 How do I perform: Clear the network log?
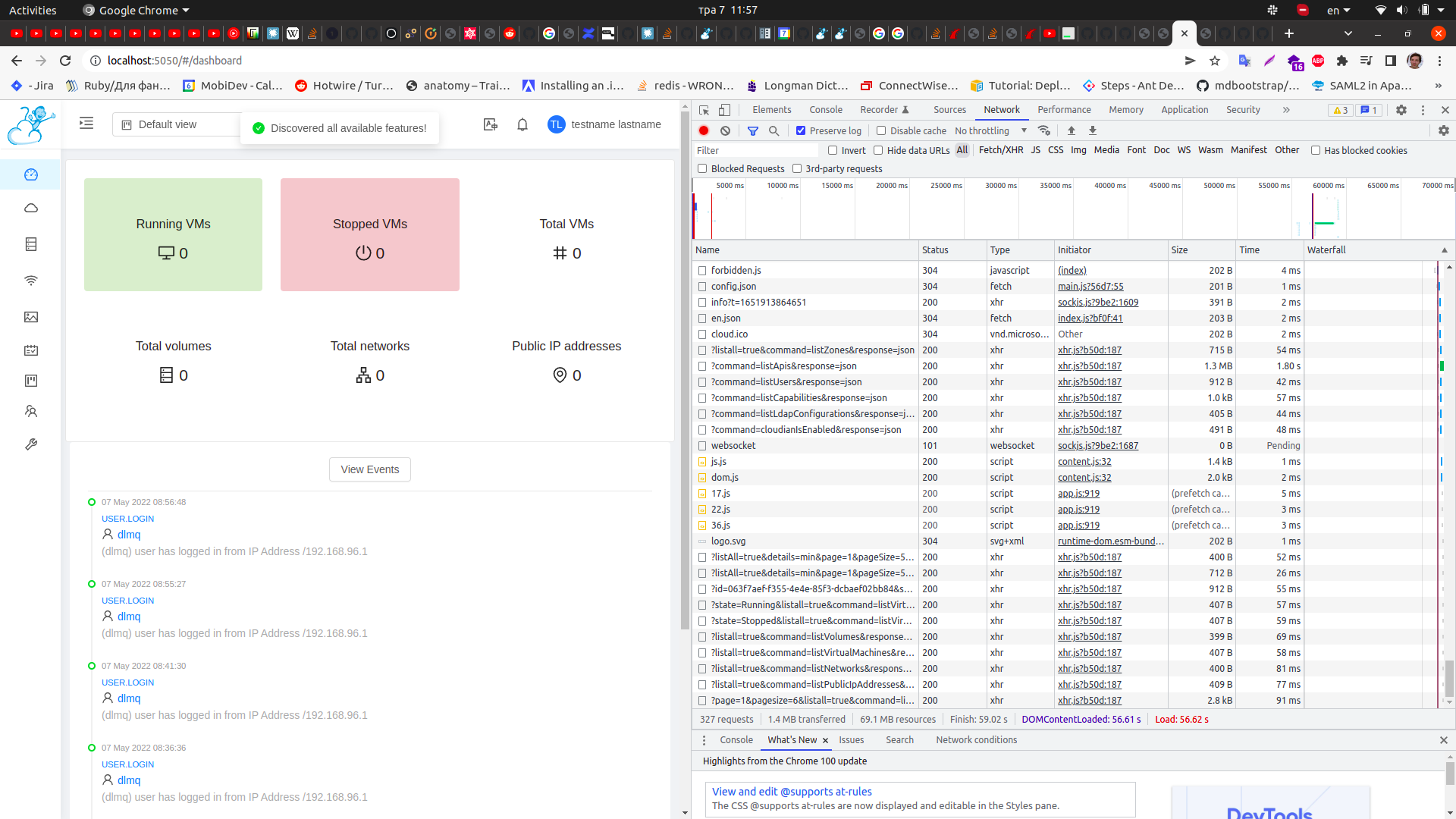click(x=725, y=130)
